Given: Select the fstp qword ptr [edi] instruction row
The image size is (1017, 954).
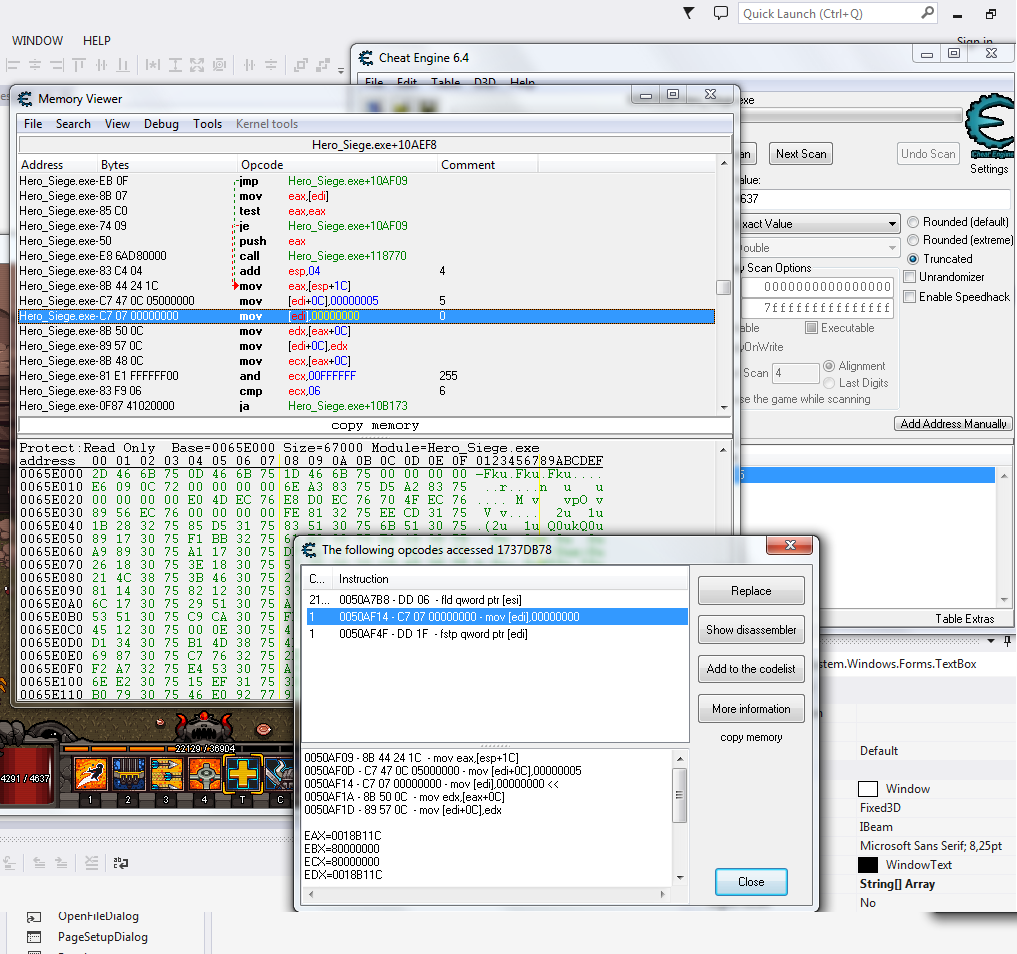Looking at the screenshot, I should 497,634.
